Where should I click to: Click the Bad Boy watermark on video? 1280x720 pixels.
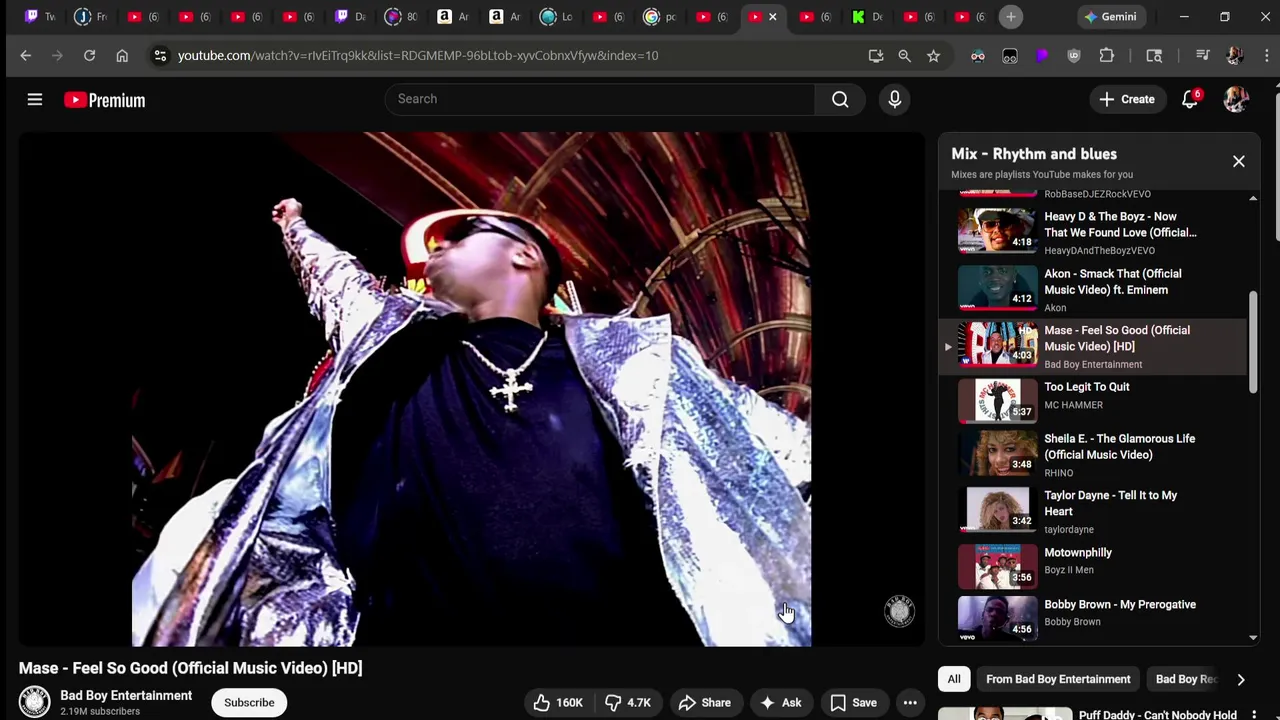tap(899, 611)
